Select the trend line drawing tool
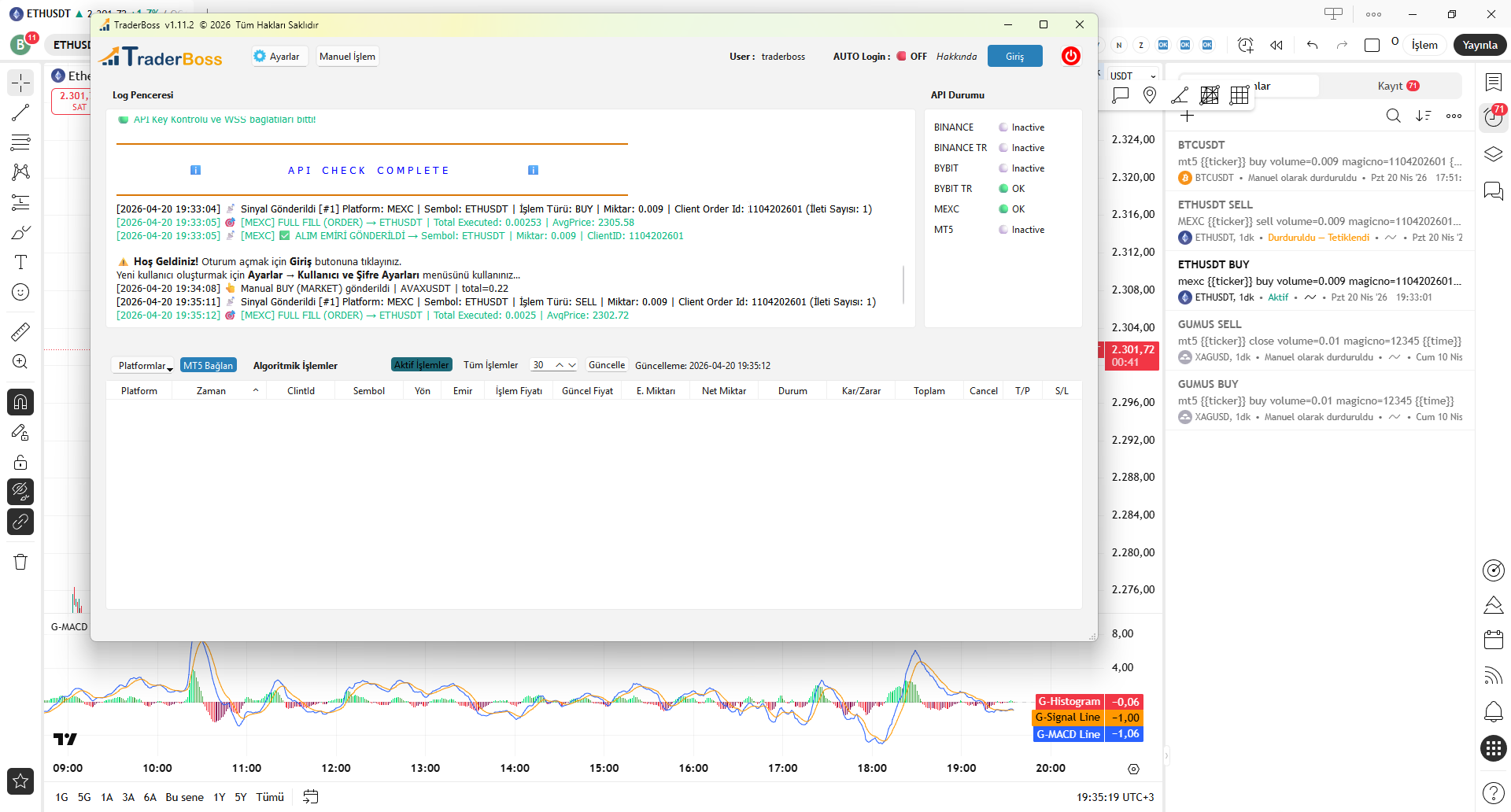This screenshot has width=1511, height=812. click(20, 113)
